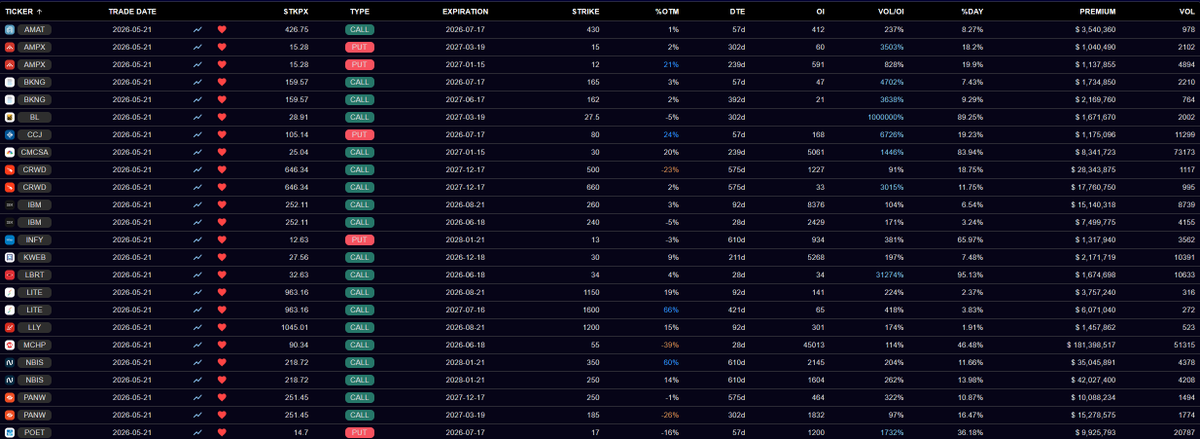Click the LBRT row chart icon
Image resolution: width=1200 pixels, height=439 pixels.
tap(198, 275)
